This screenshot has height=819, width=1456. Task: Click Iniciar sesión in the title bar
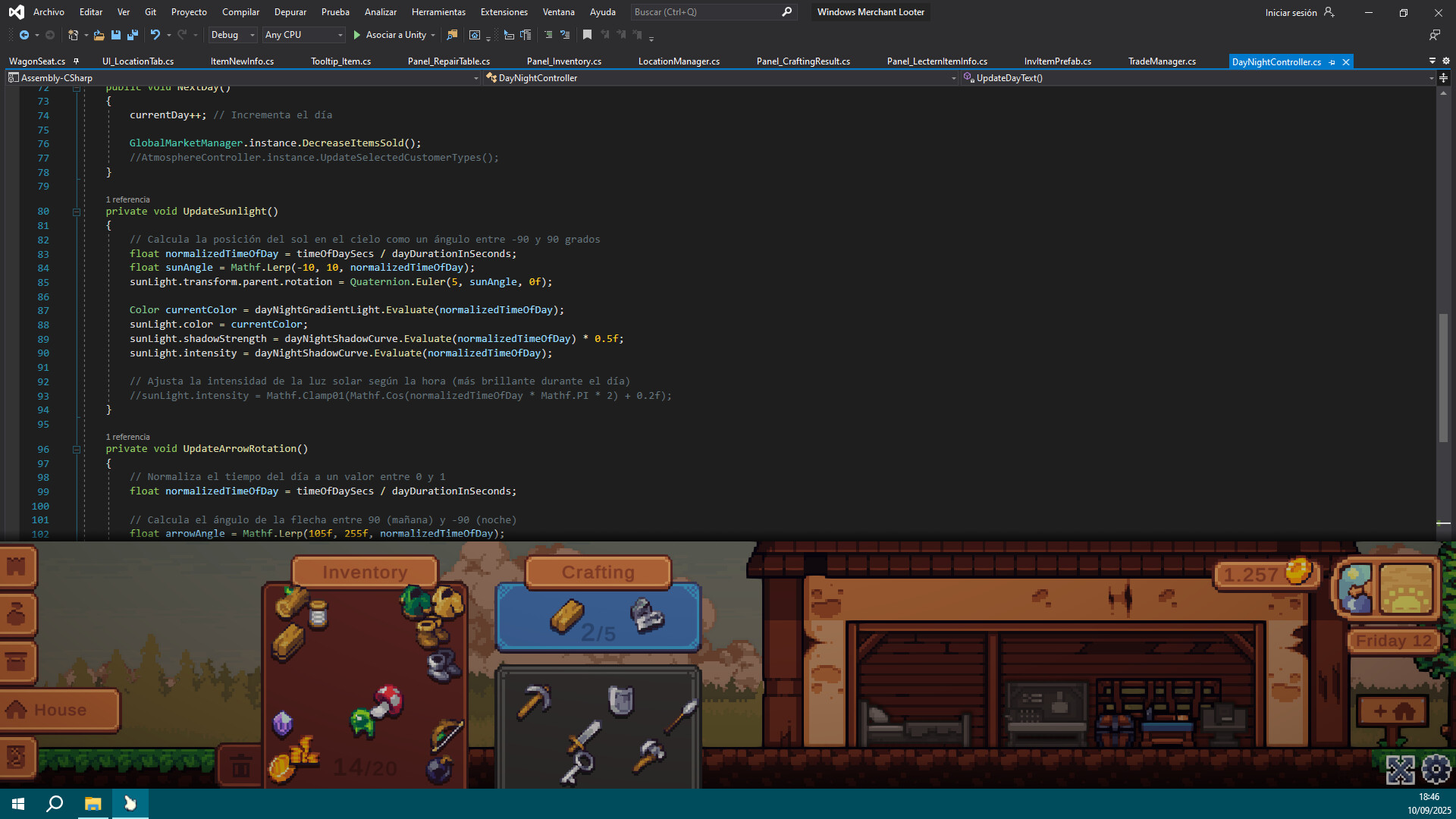[1291, 12]
